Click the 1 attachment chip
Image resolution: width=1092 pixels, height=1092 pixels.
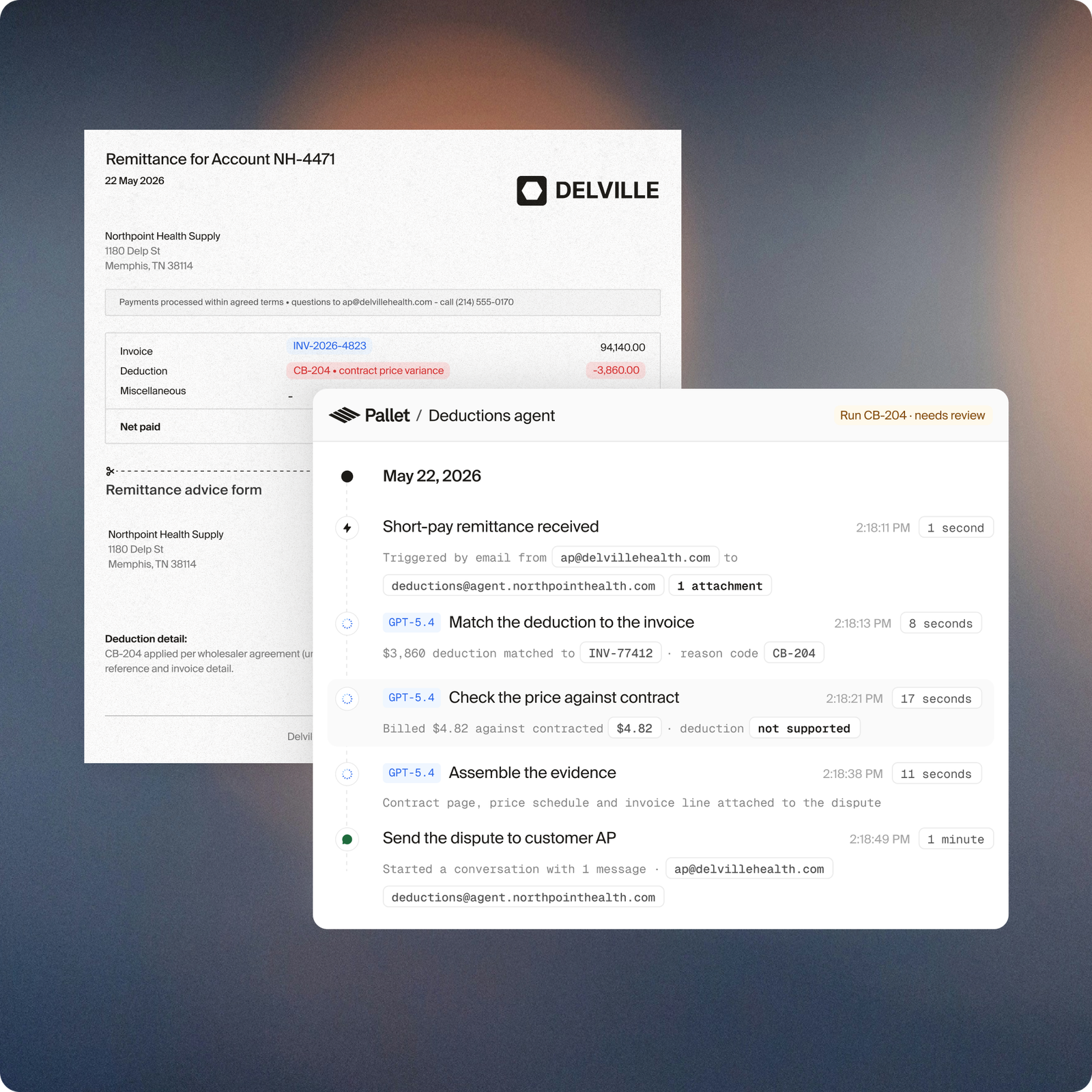pyautogui.click(x=720, y=586)
